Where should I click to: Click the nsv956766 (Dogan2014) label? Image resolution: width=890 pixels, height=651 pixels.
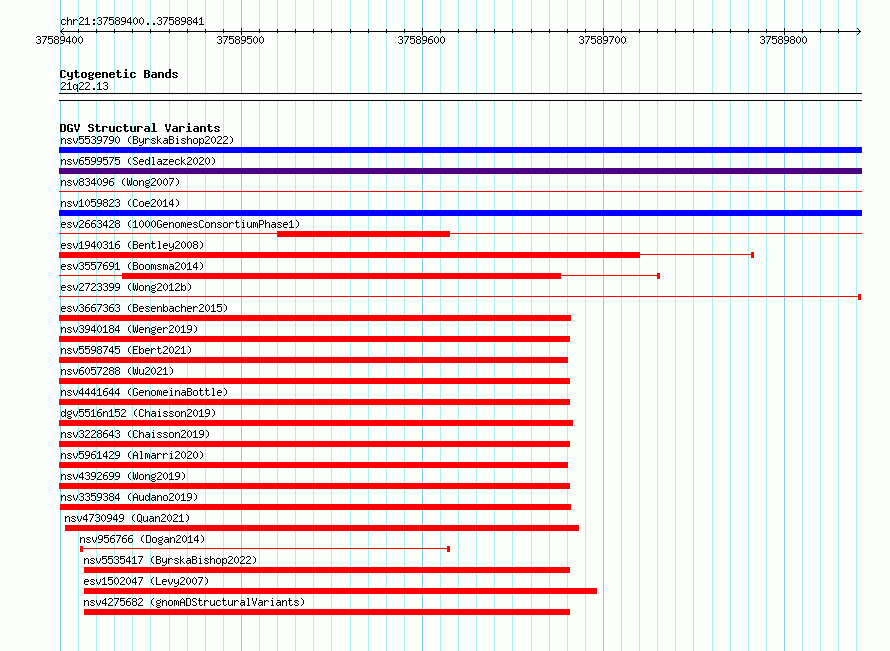[x=142, y=539]
